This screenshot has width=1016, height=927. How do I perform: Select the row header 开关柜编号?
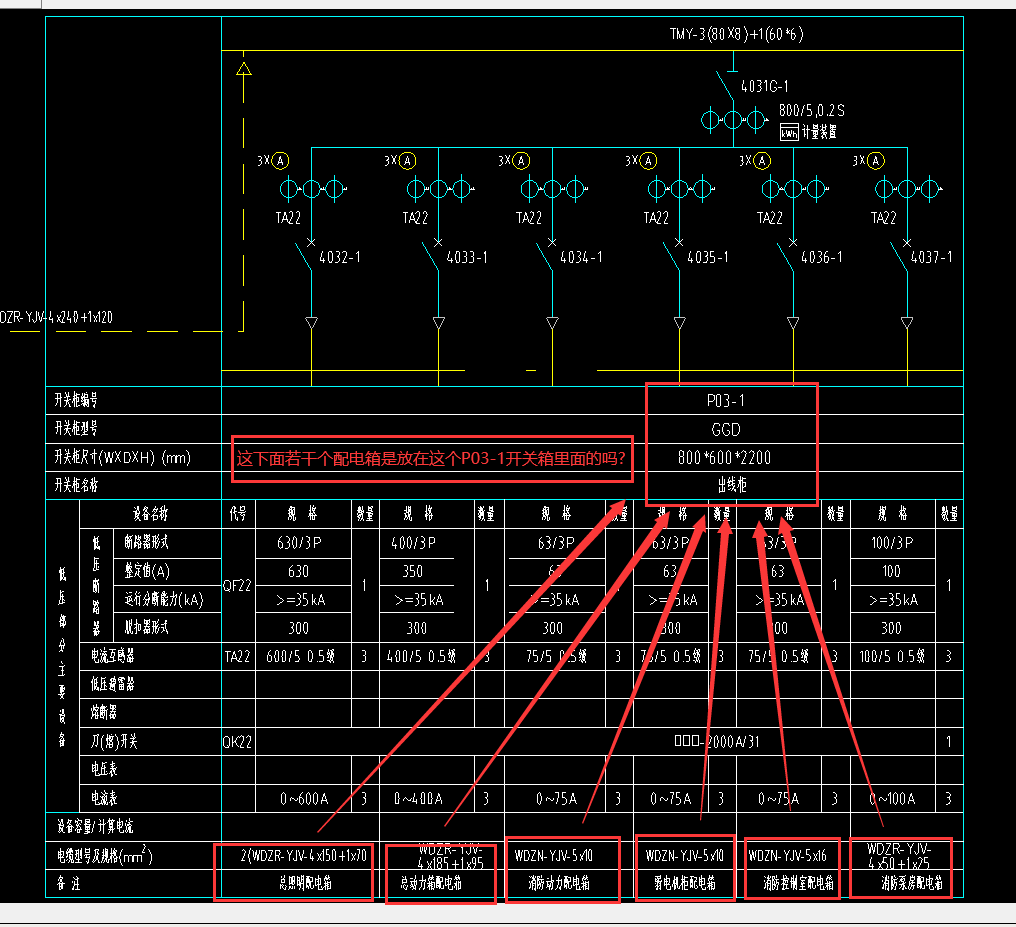(76, 400)
